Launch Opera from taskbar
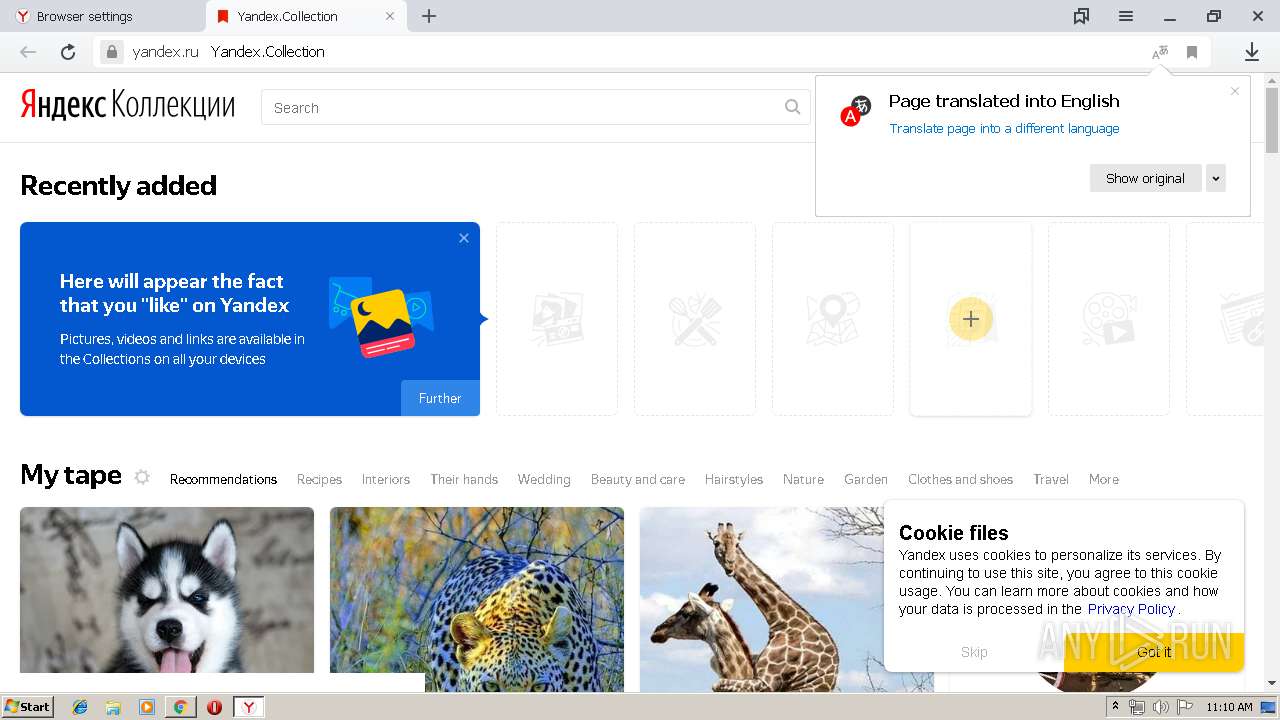The image size is (1280, 720). point(214,707)
